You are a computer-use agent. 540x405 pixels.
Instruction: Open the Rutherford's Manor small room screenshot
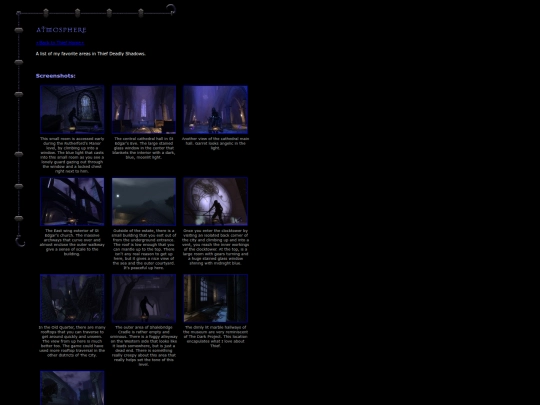click(72, 110)
